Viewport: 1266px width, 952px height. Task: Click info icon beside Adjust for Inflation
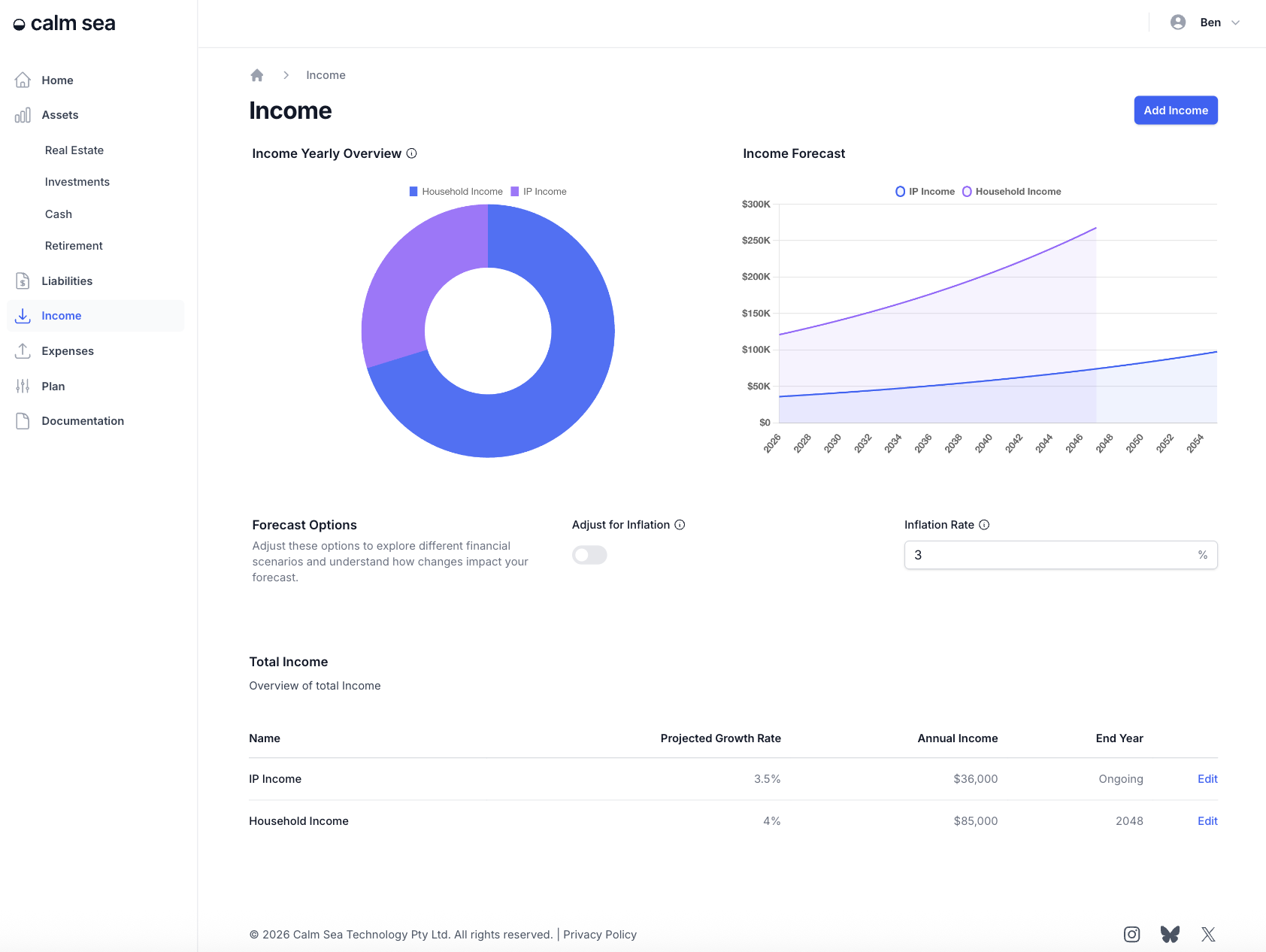[680, 525]
